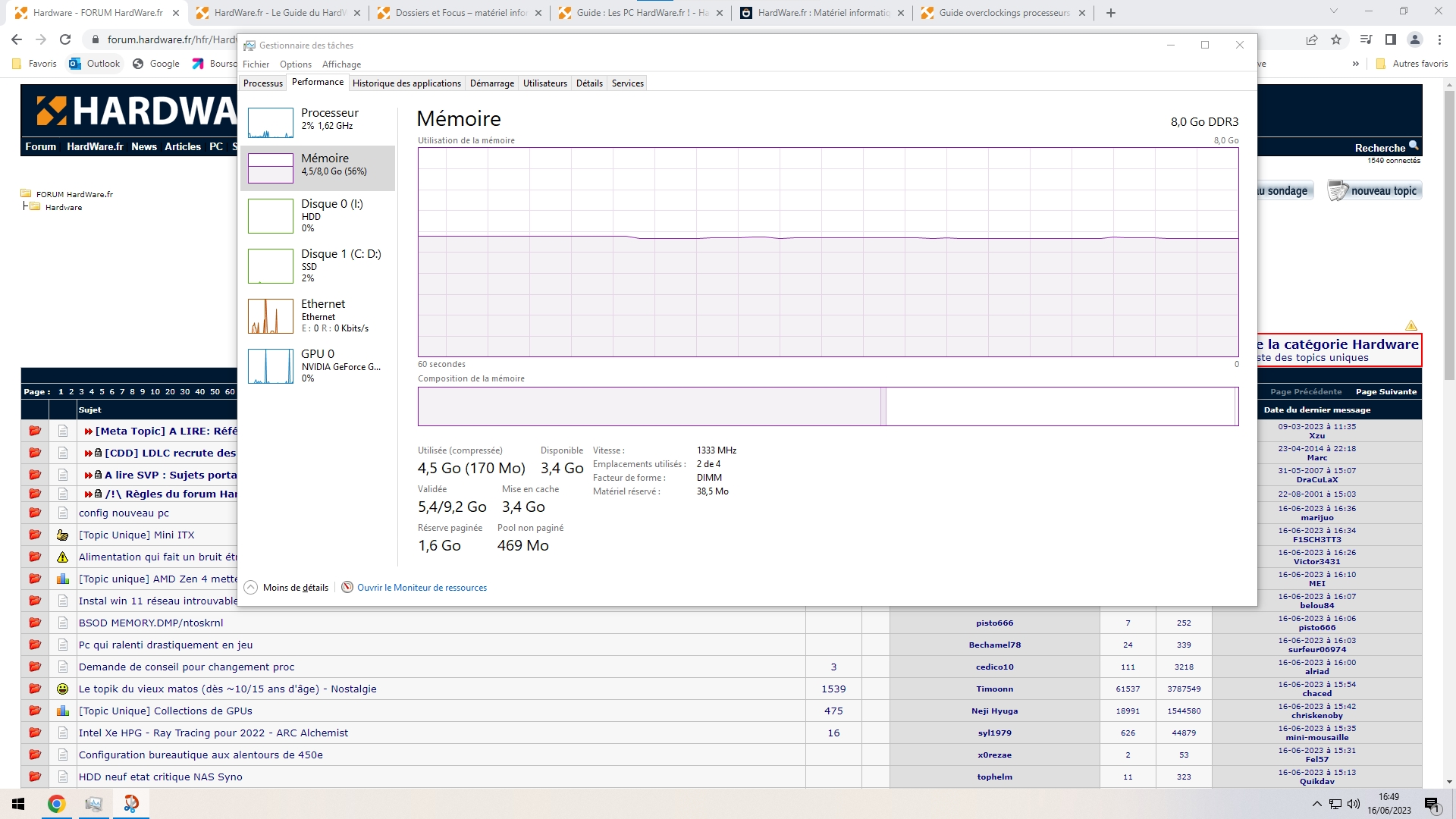Open Détails tab in Task Manager
Viewport: 1456px width, 819px height.
(588, 83)
